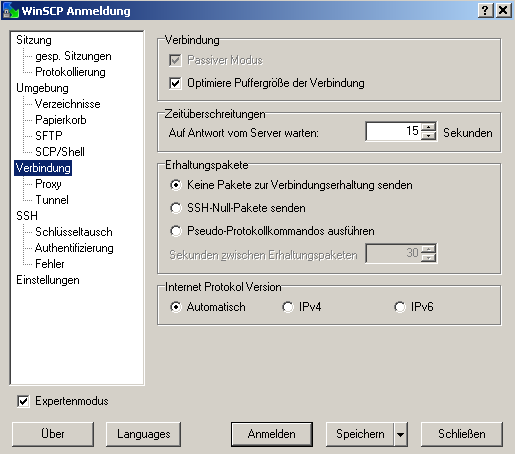Click the Sekunden label after timeout field
The image size is (515, 454).
click(468, 133)
